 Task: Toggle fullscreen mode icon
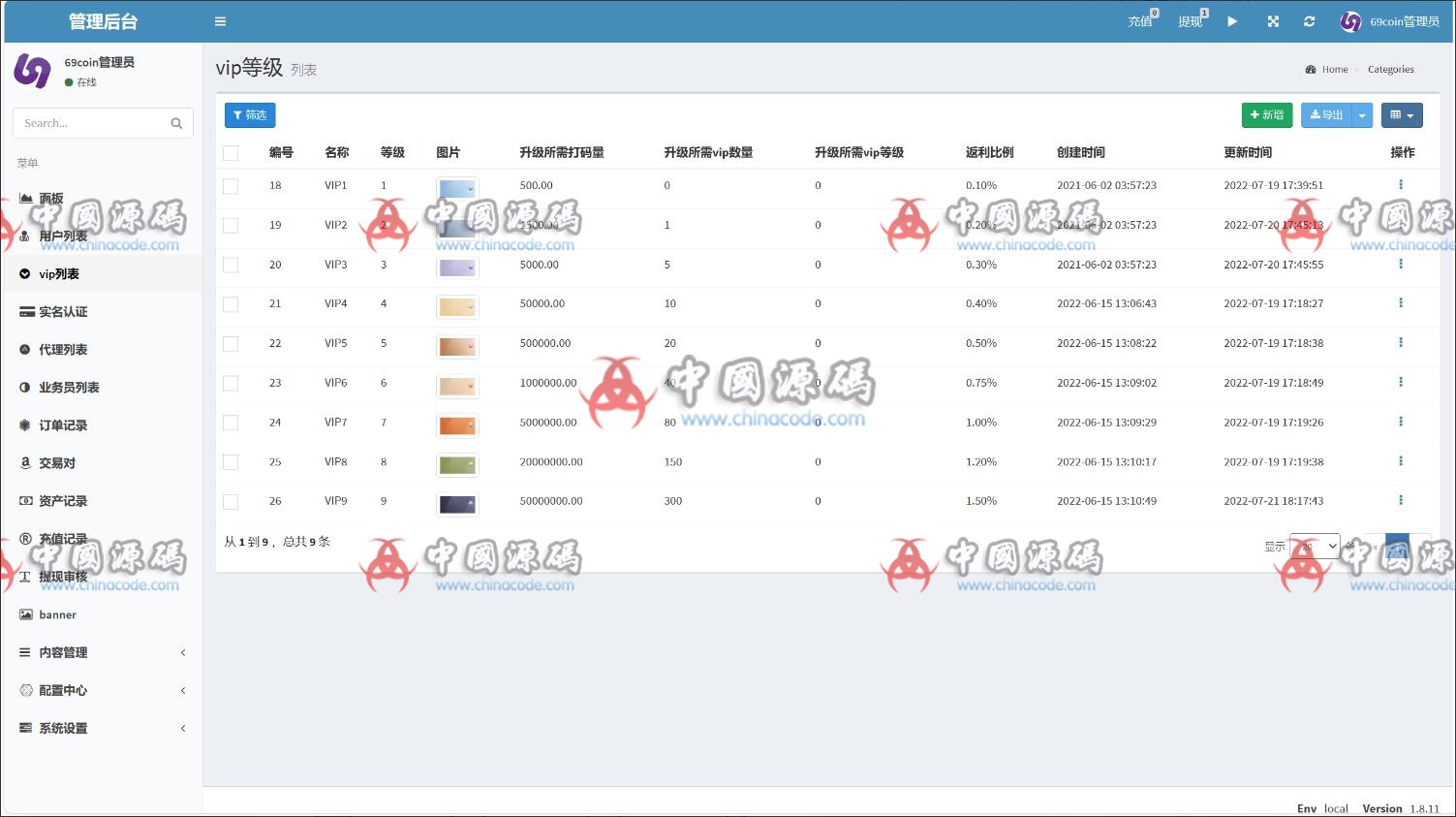pos(1273,21)
